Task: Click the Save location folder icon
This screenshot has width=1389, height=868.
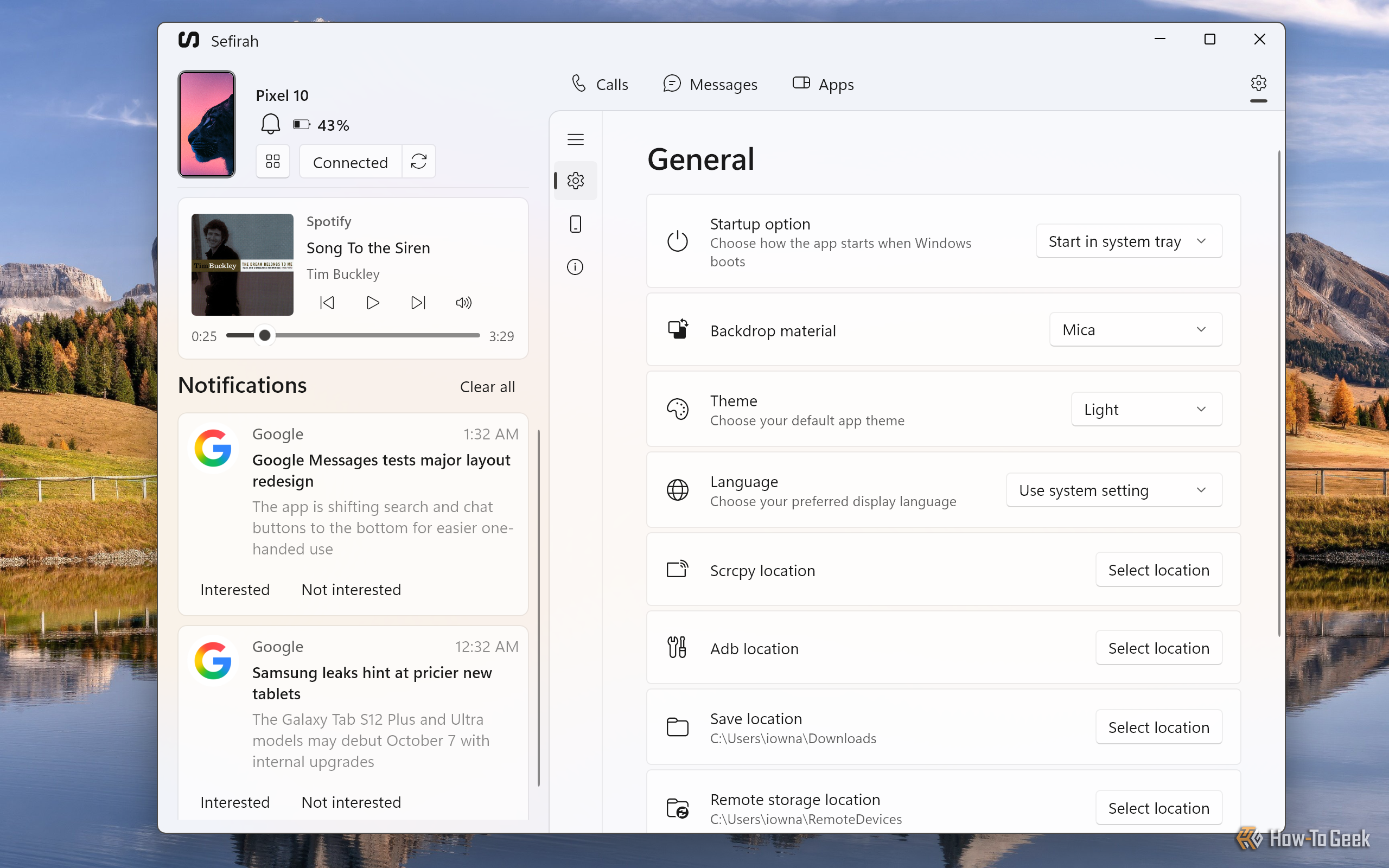Action: 677,727
